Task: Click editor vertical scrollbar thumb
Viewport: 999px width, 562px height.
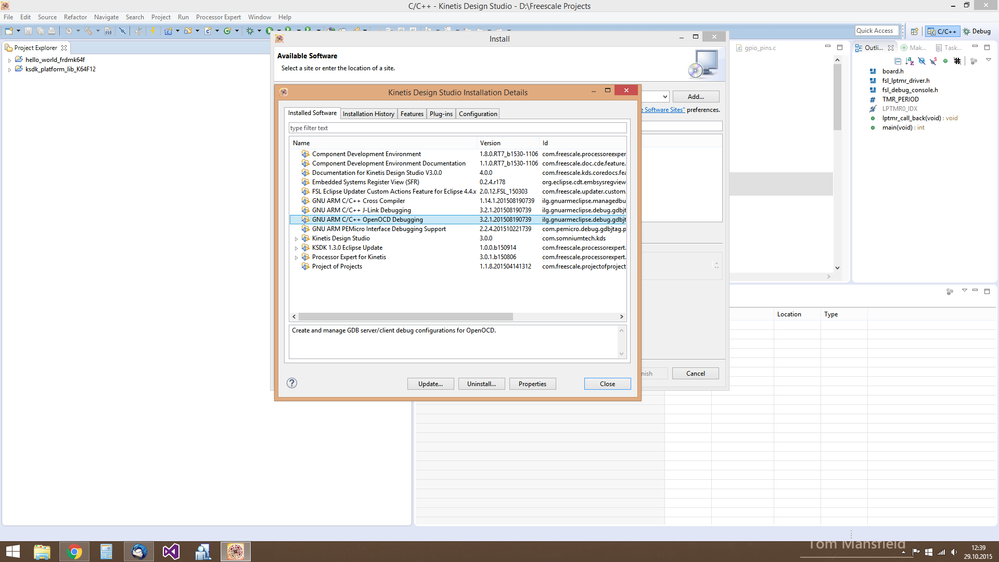Action: [x=837, y=97]
